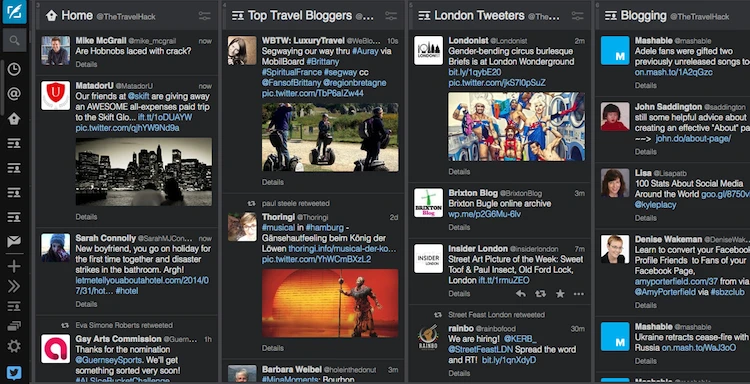750x384 pixels.
Task: Click the @StreetFeastLDN mention
Action: click(481, 349)
